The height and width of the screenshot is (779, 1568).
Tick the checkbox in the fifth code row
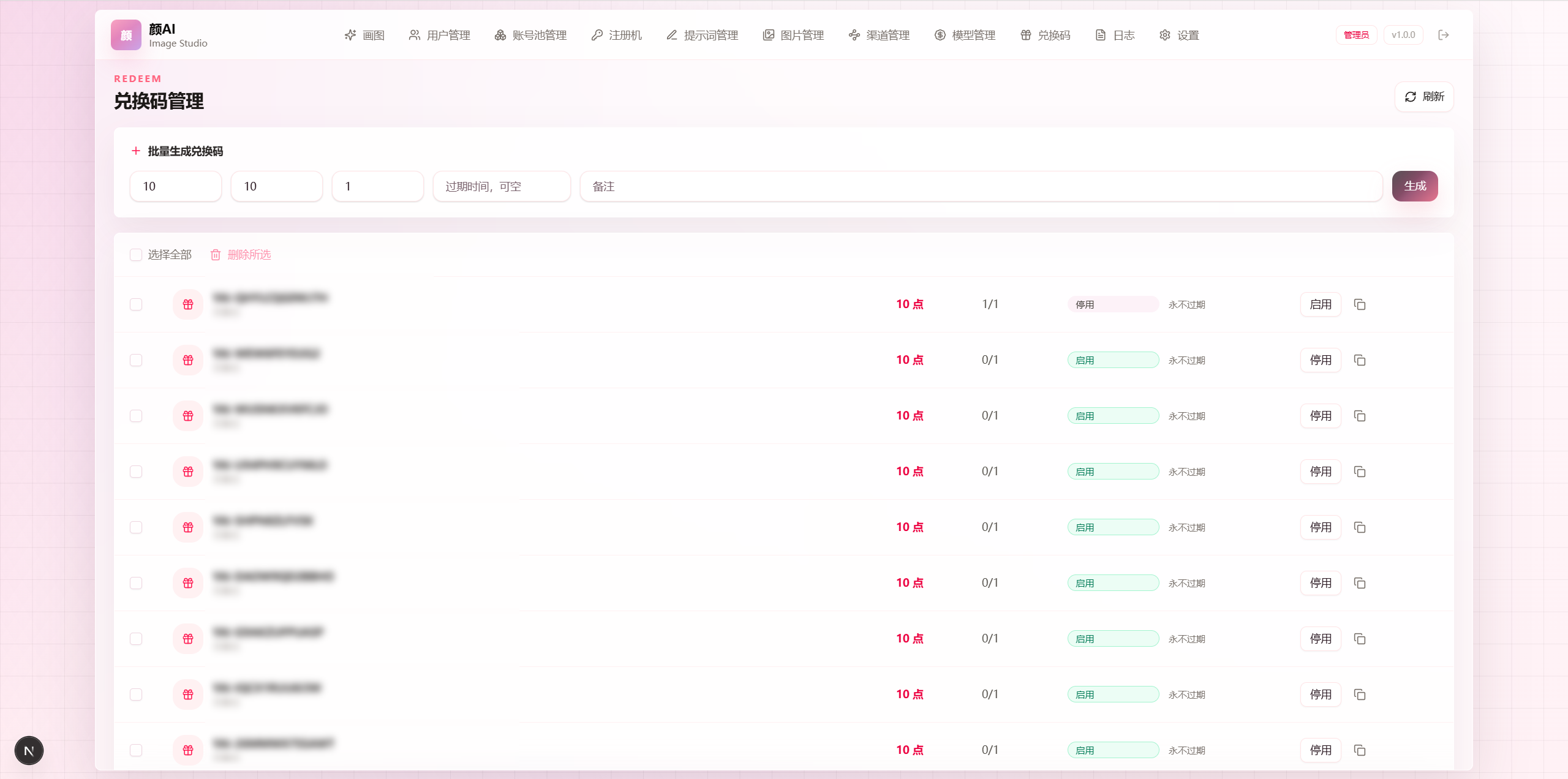(x=136, y=527)
